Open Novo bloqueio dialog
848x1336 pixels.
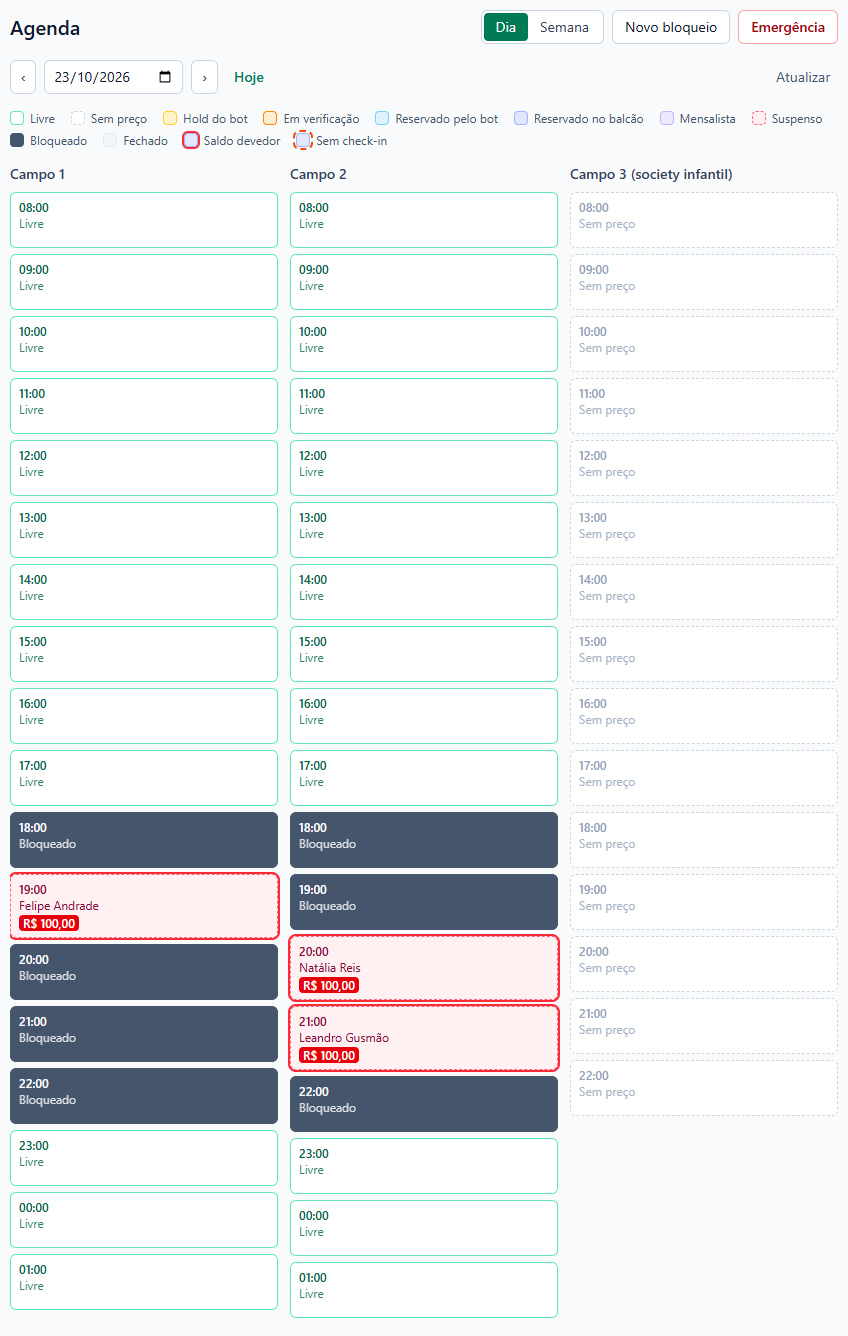[x=671, y=27]
